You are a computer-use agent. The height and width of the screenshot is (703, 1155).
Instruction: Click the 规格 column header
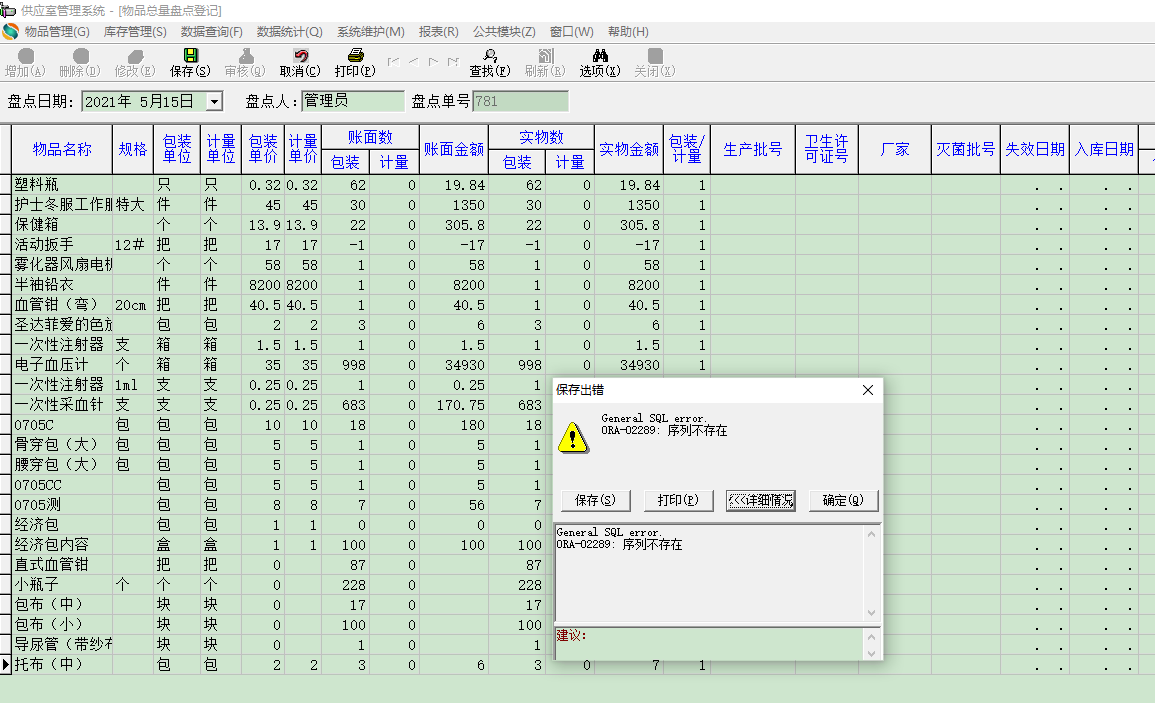tap(133, 149)
